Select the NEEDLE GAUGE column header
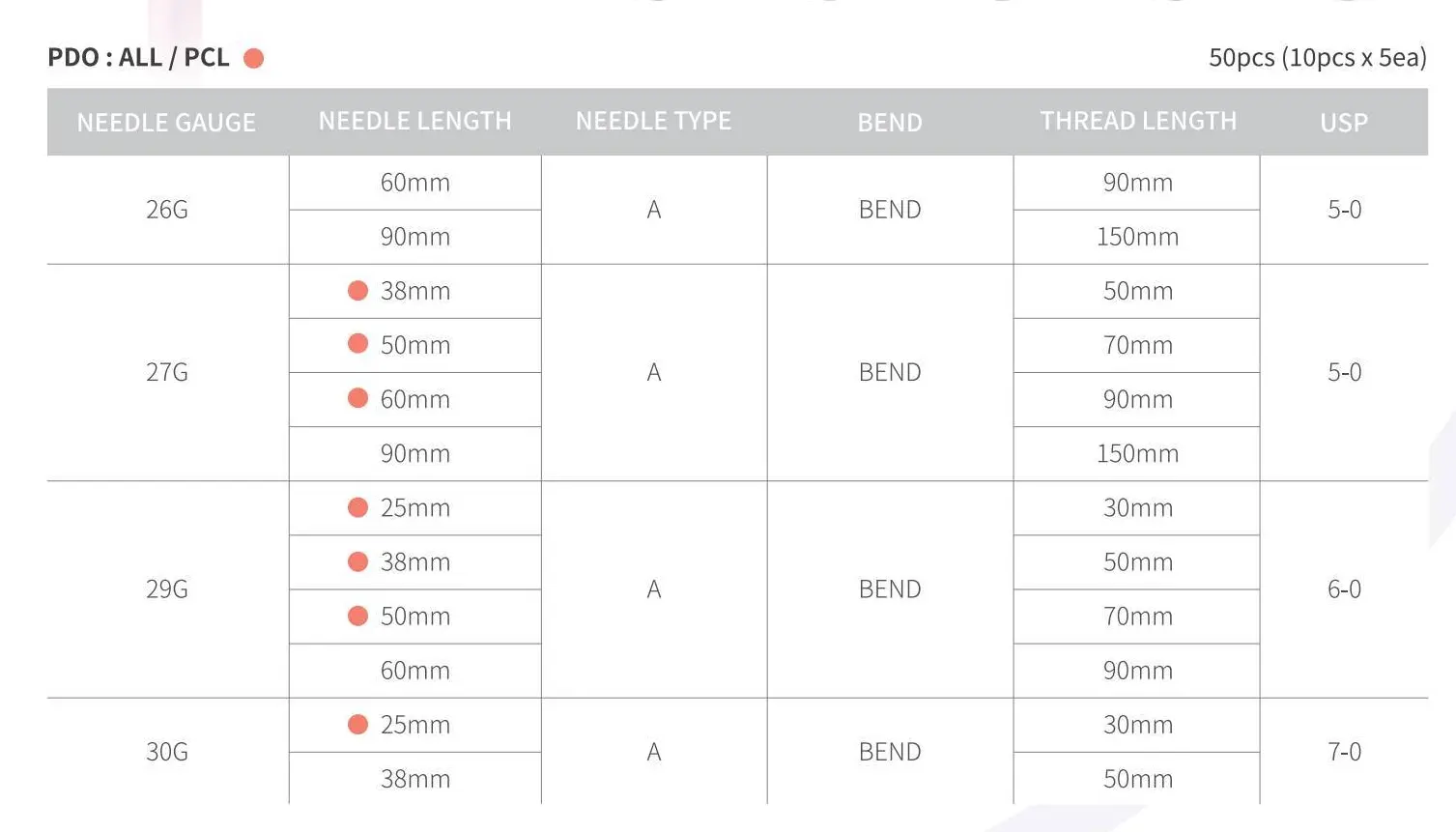The image size is (1456, 832). (x=166, y=123)
